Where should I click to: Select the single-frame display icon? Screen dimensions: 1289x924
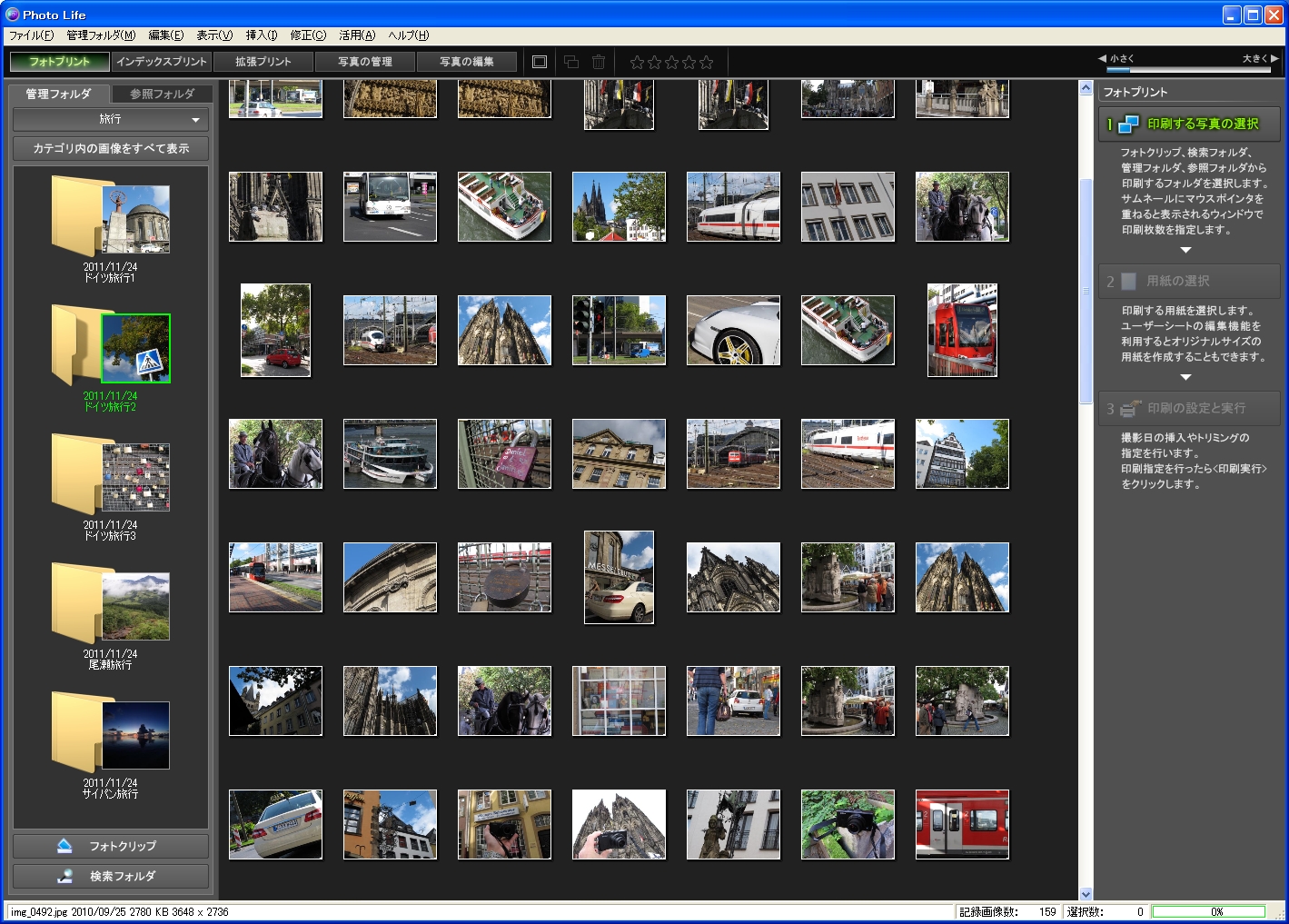click(x=540, y=62)
